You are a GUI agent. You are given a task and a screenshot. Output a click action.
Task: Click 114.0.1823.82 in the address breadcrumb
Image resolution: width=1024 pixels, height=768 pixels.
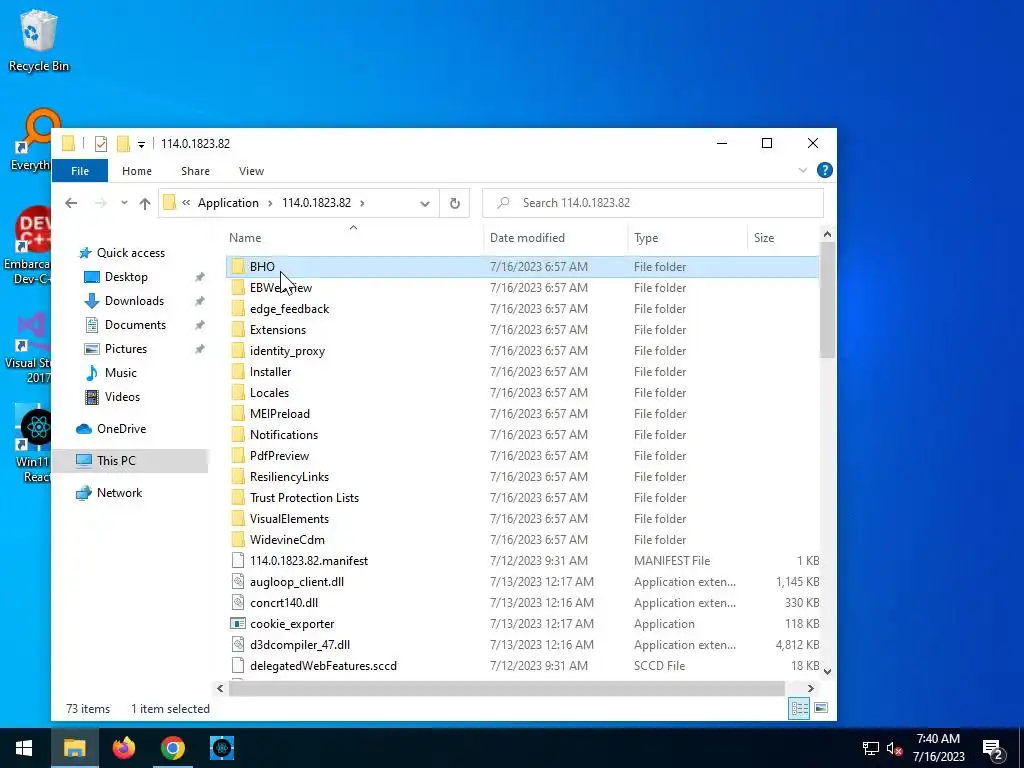(316, 203)
